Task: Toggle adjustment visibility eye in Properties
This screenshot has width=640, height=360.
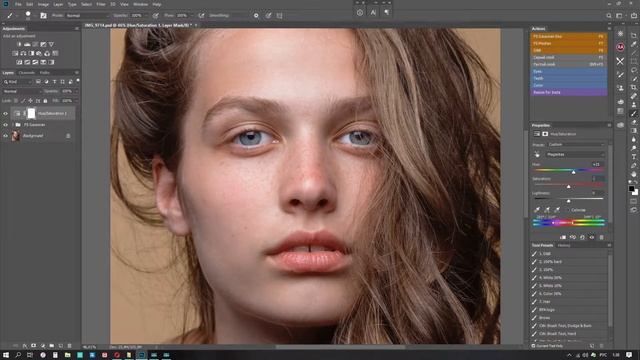Action: point(592,237)
